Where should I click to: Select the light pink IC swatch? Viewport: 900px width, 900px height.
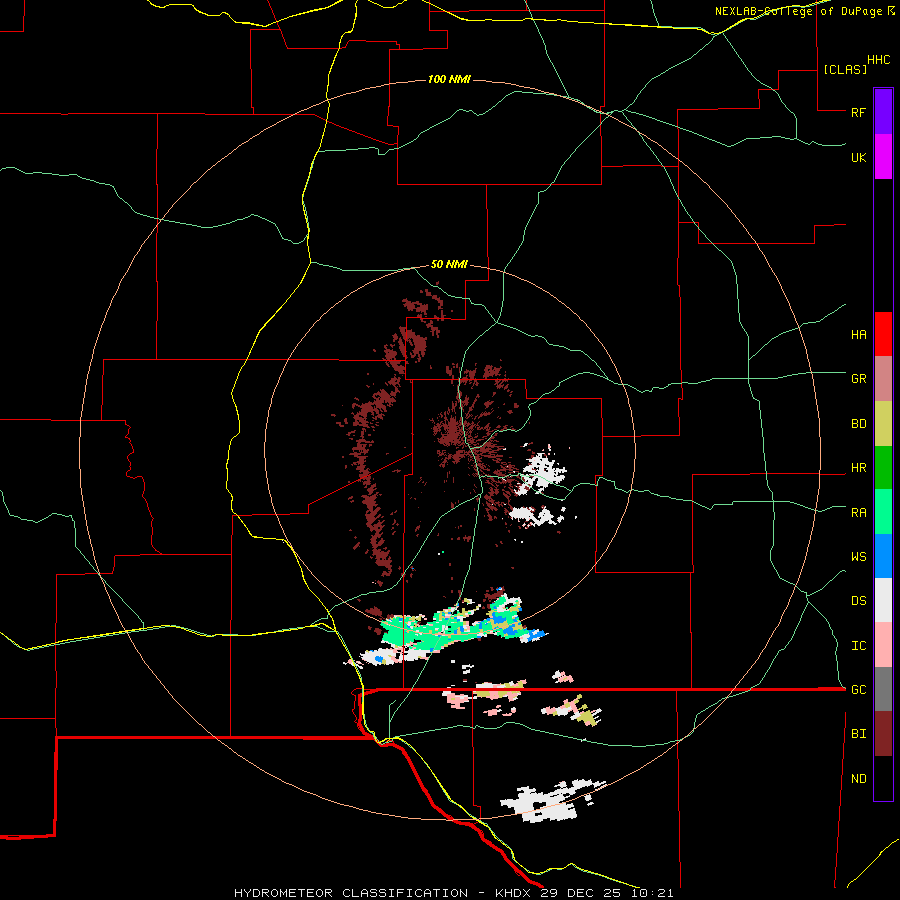883,645
